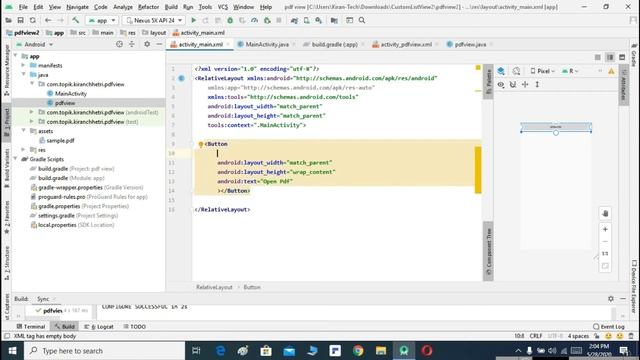640x360 pixels.
Task: Open Search Everywhere magnifier icon in toolbar
Action: [x=362, y=20]
